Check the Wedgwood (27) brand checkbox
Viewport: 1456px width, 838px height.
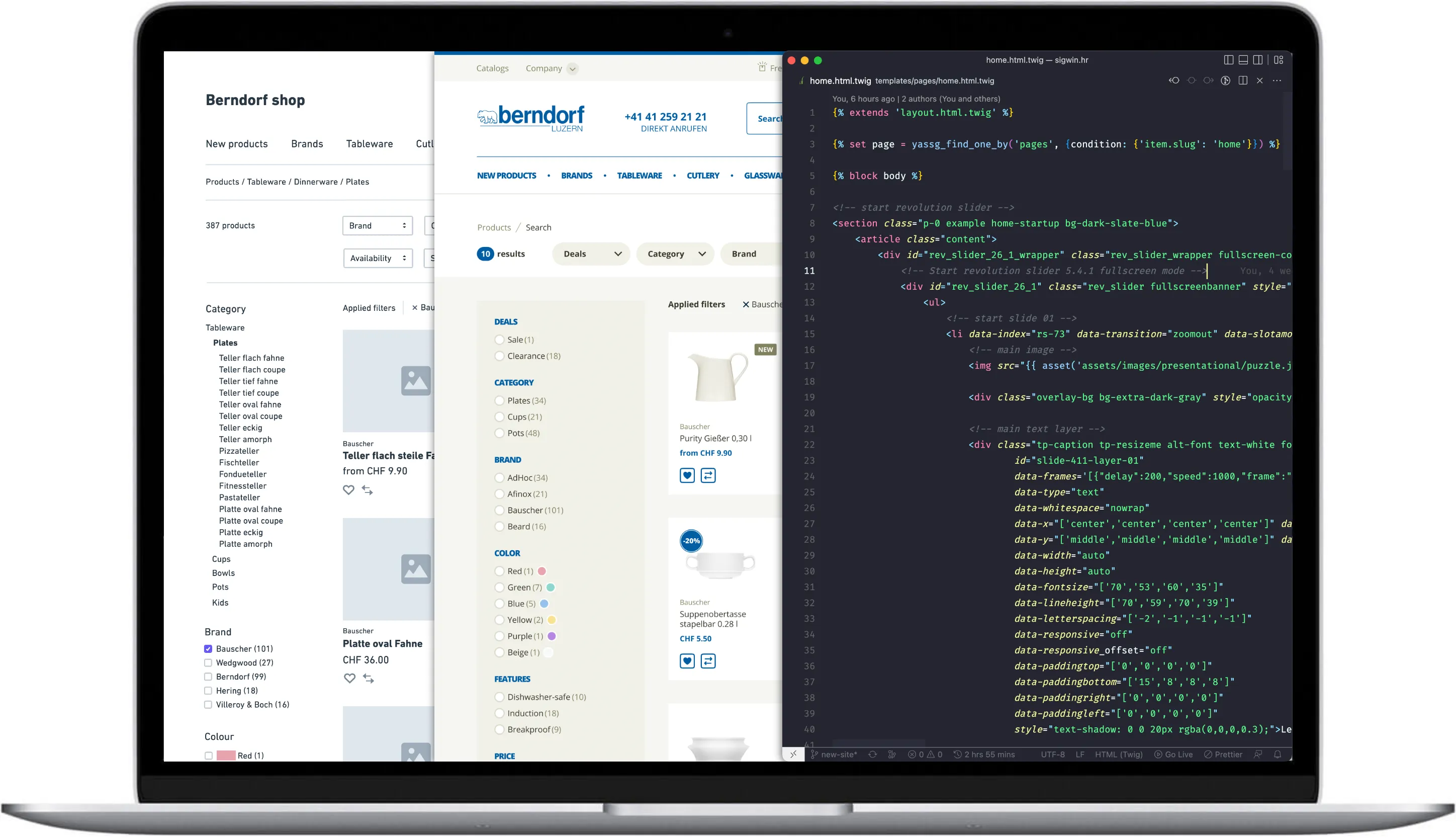click(208, 663)
